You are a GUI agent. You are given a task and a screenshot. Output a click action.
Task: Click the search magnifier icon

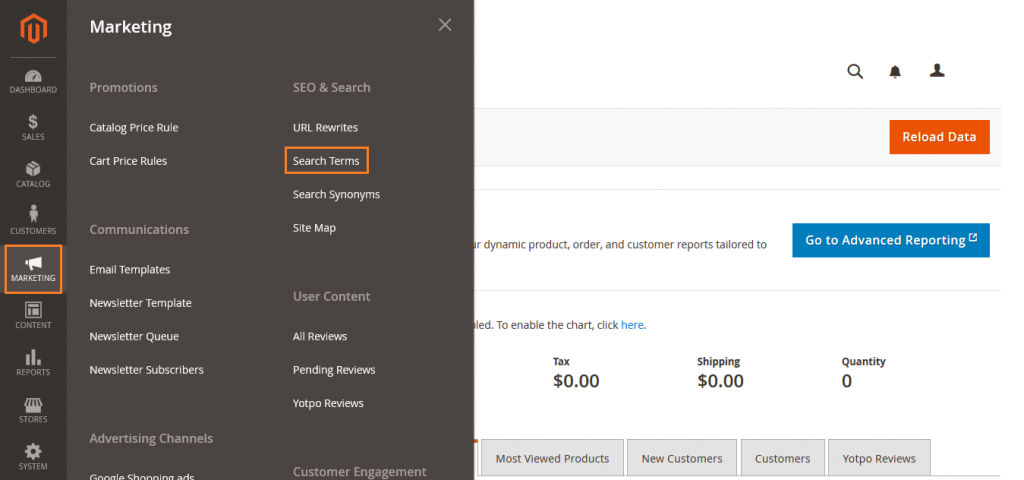[x=855, y=71]
